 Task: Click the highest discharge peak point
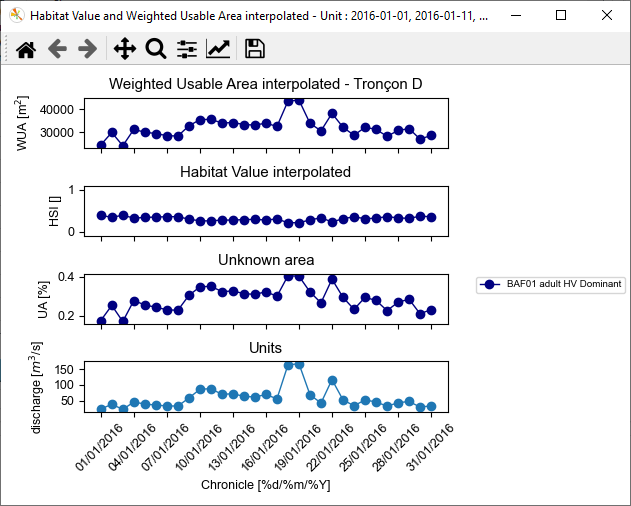coord(299,365)
